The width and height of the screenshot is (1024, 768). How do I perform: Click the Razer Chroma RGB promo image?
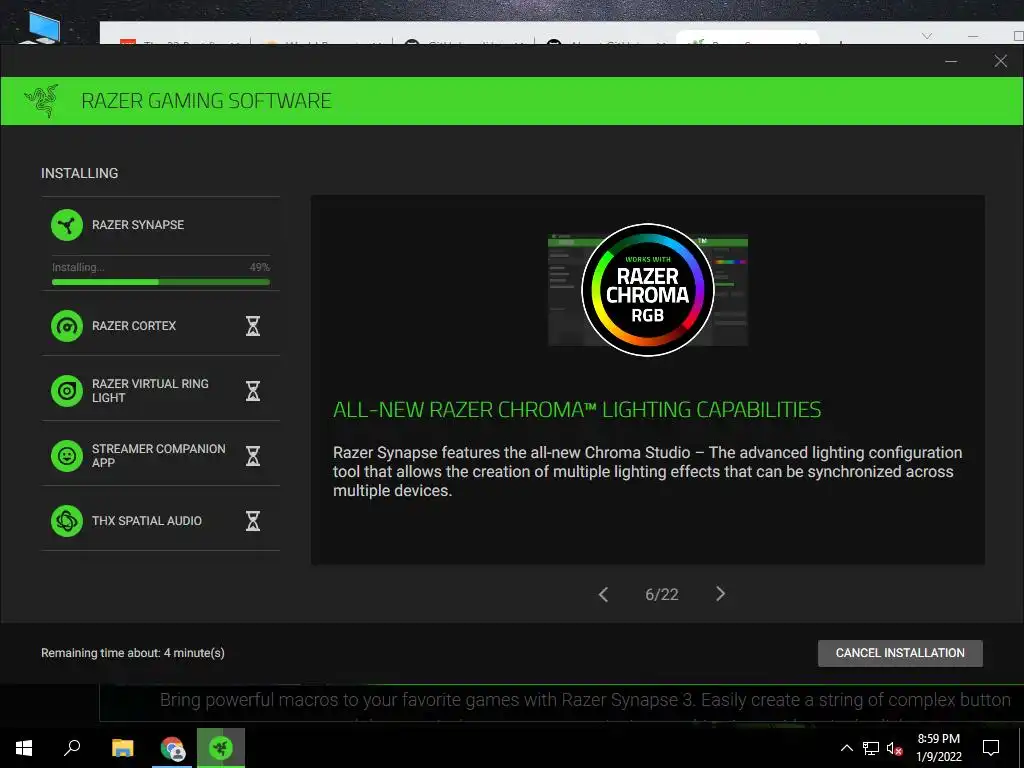click(648, 290)
